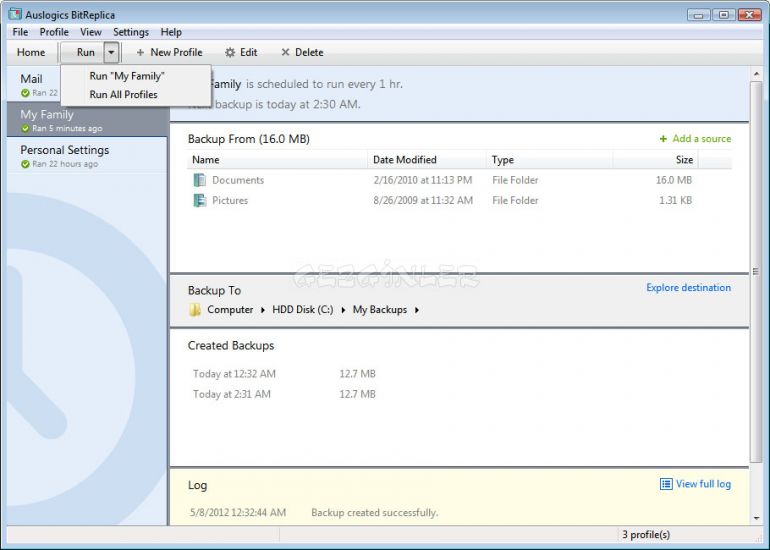Image resolution: width=770 pixels, height=550 pixels.
Task: Click the Edit toolbar button
Action: pyautogui.click(x=241, y=52)
